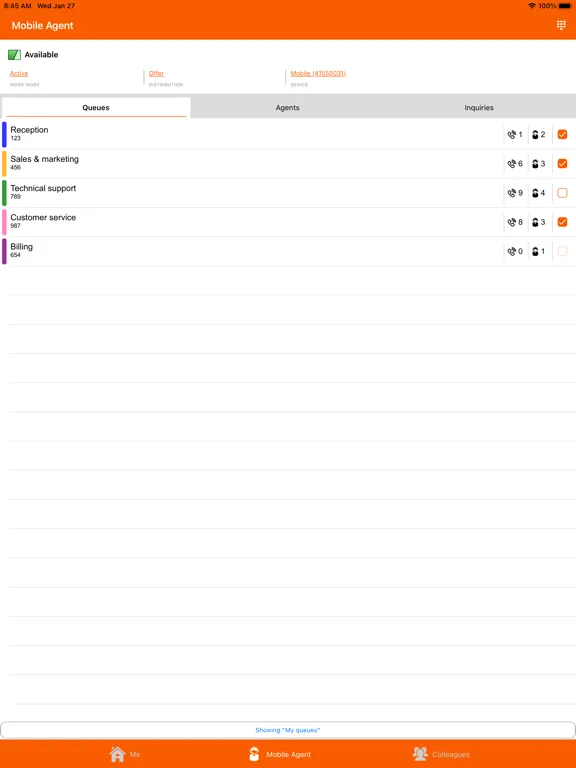The height and width of the screenshot is (768, 576).
Task: Click agents icon for Billing
Action: (535, 251)
